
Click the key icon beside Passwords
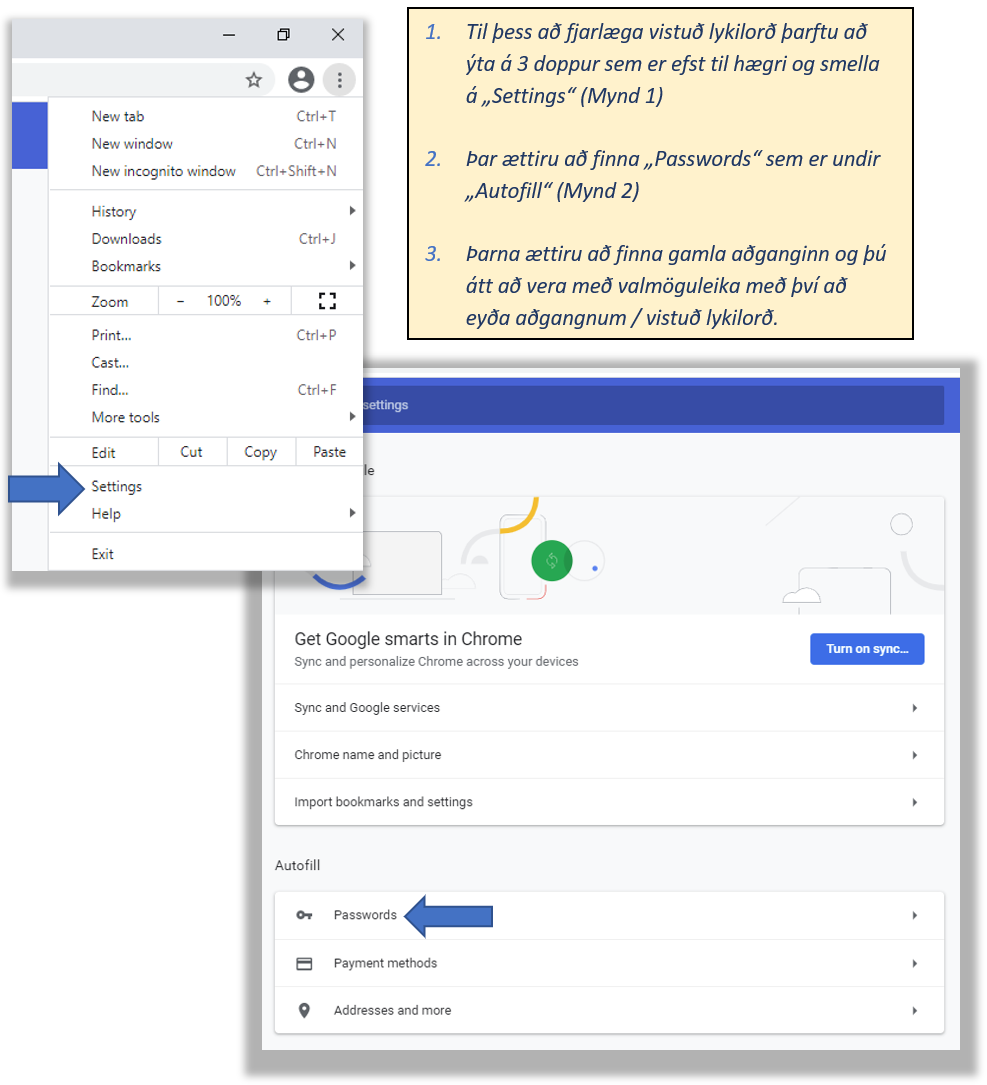point(304,915)
